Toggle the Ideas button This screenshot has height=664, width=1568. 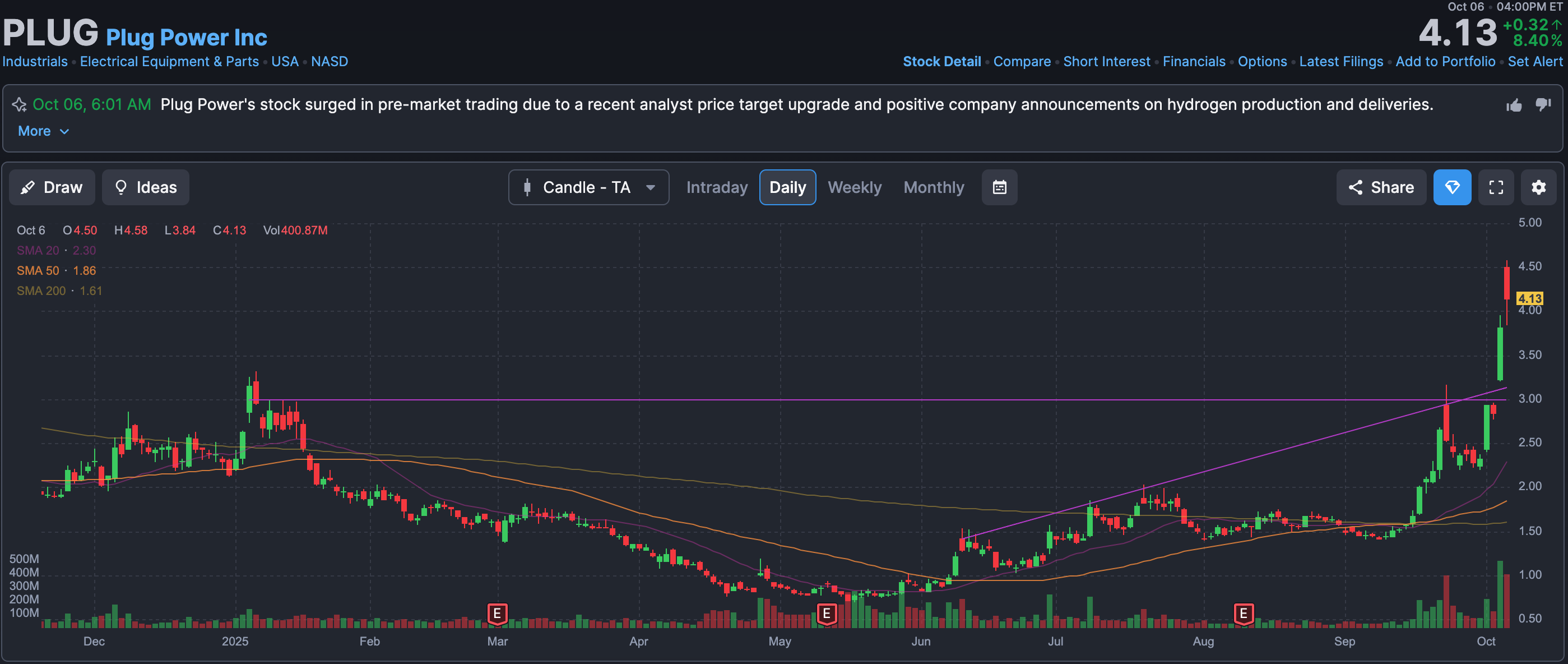click(146, 187)
